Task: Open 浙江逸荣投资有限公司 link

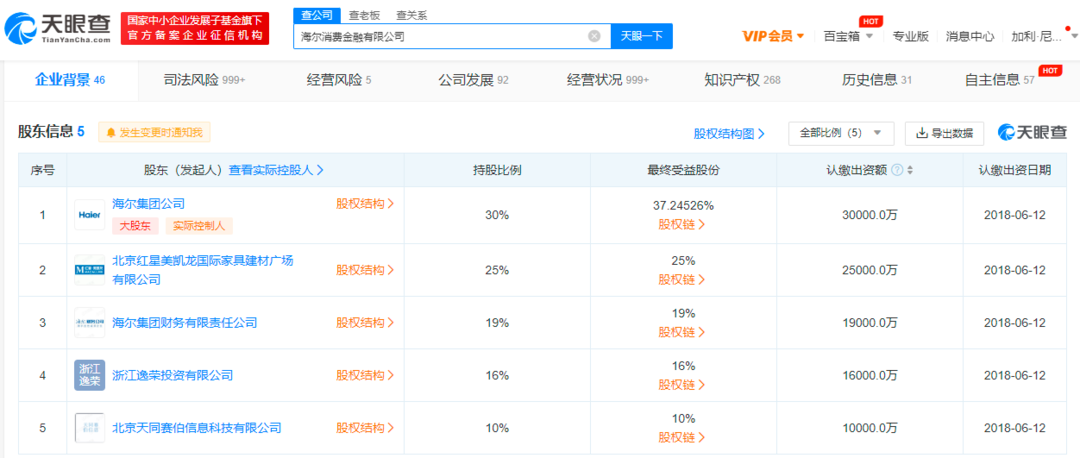Action: point(172,375)
